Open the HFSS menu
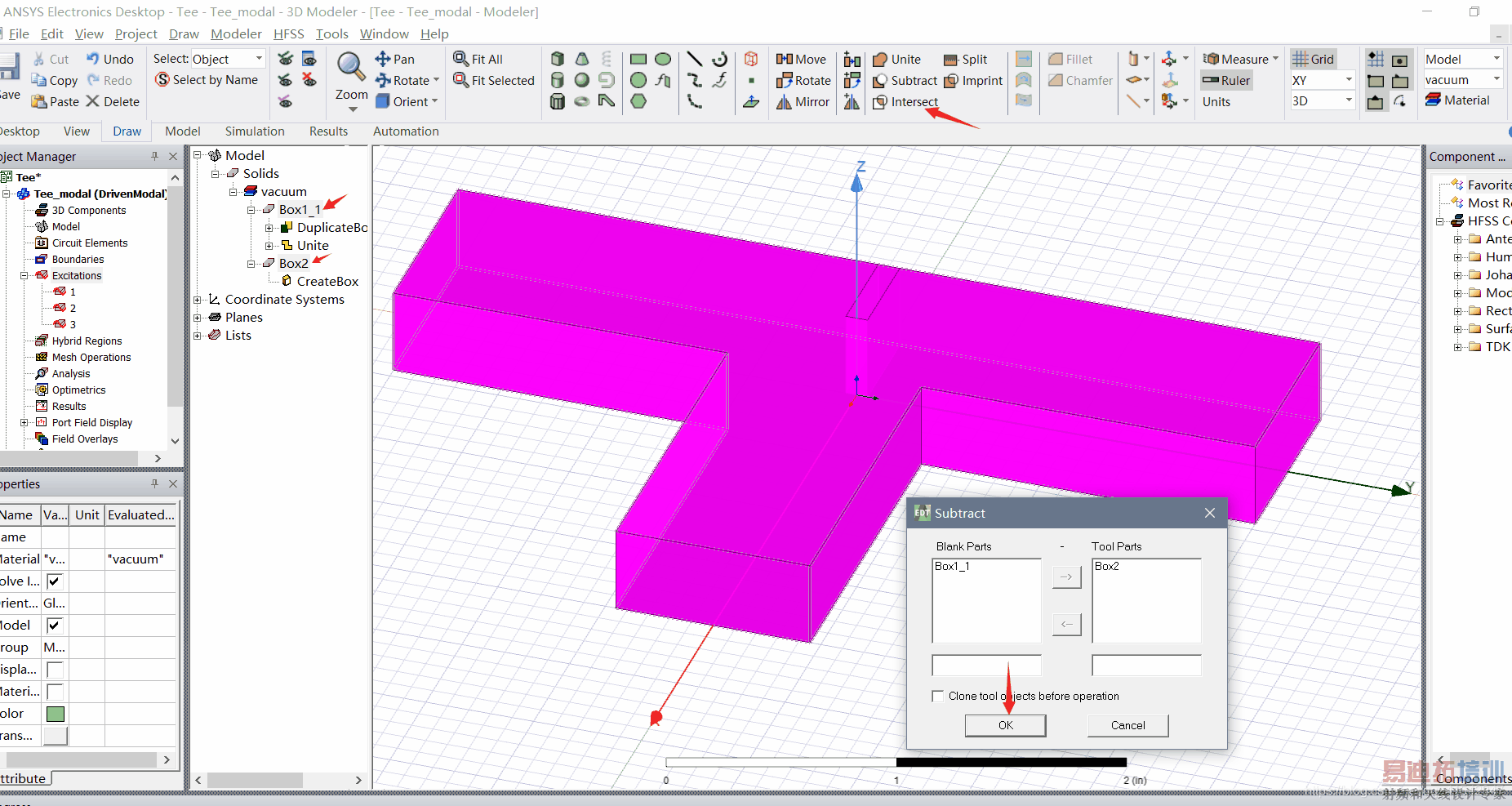Image resolution: width=1512 pixels, height=806 pixels. click(x=288, y=33)
